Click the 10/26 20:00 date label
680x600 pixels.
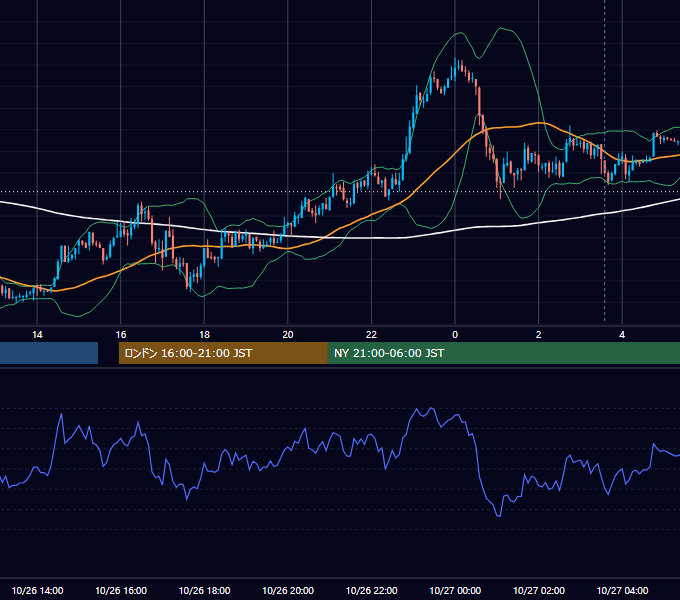coord(288,590)
